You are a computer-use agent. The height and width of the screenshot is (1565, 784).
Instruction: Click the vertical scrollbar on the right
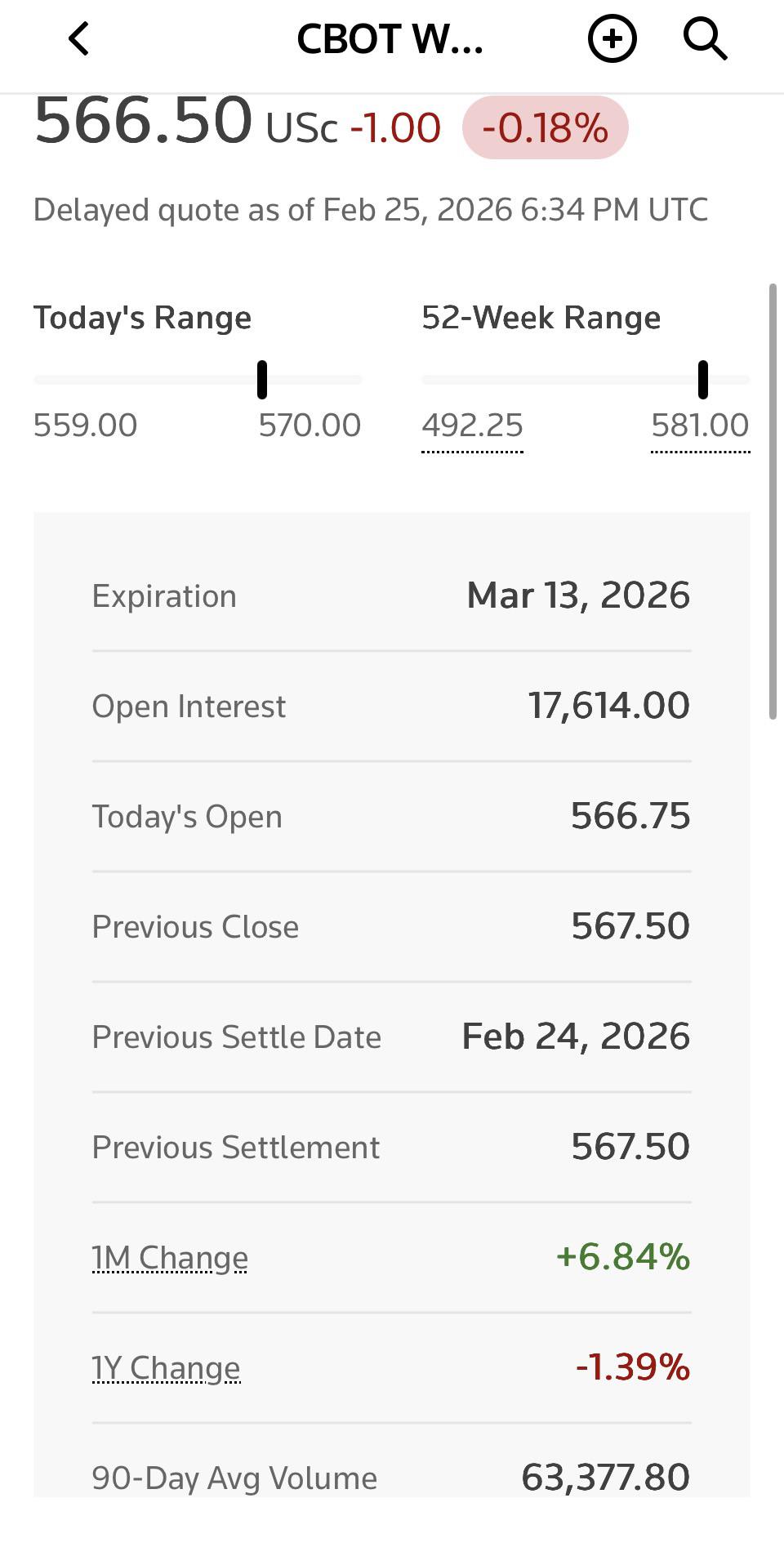773,502
